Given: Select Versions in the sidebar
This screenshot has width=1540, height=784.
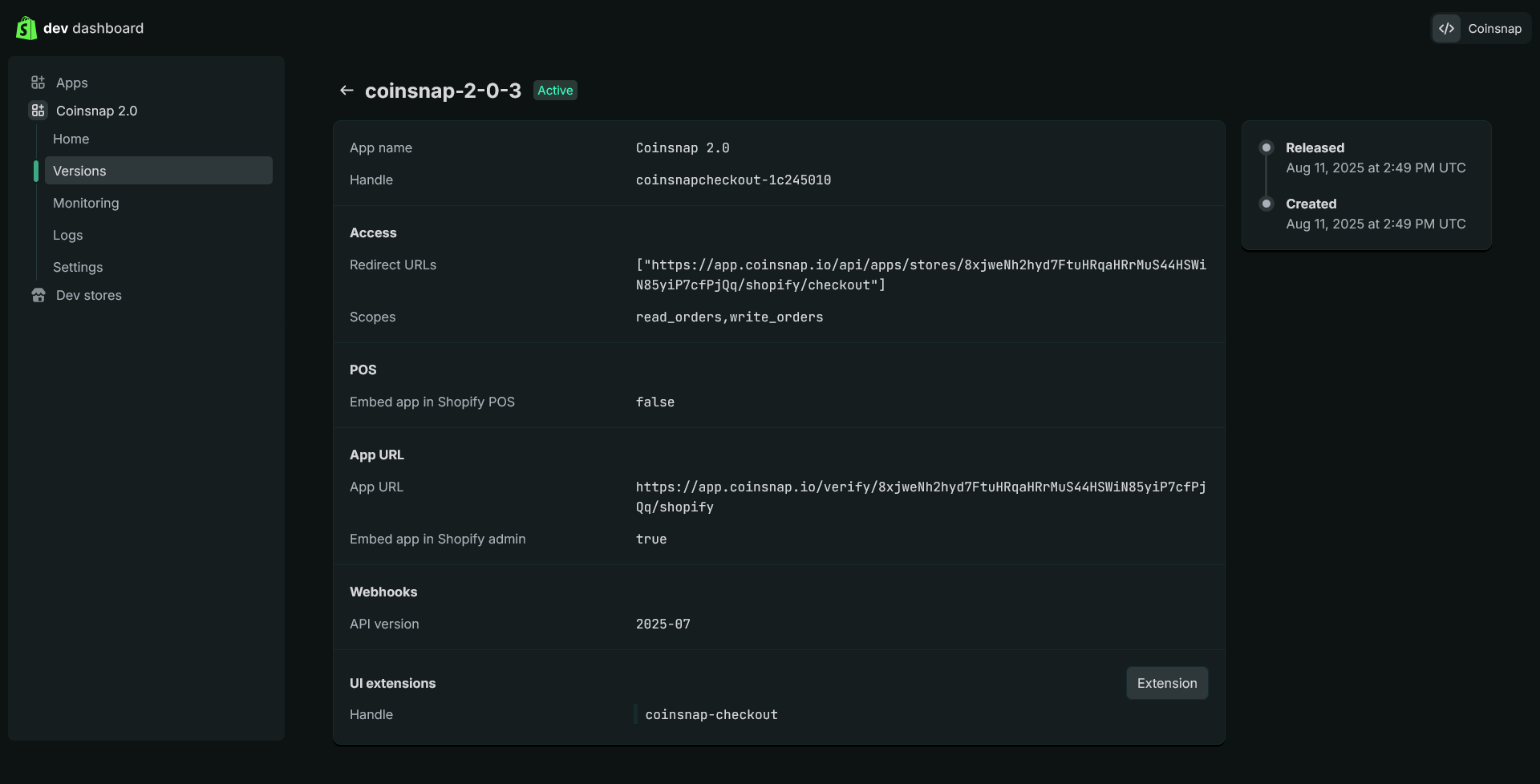Looking at the screenshot, I should pyautogui.click(x=79, y=171).
